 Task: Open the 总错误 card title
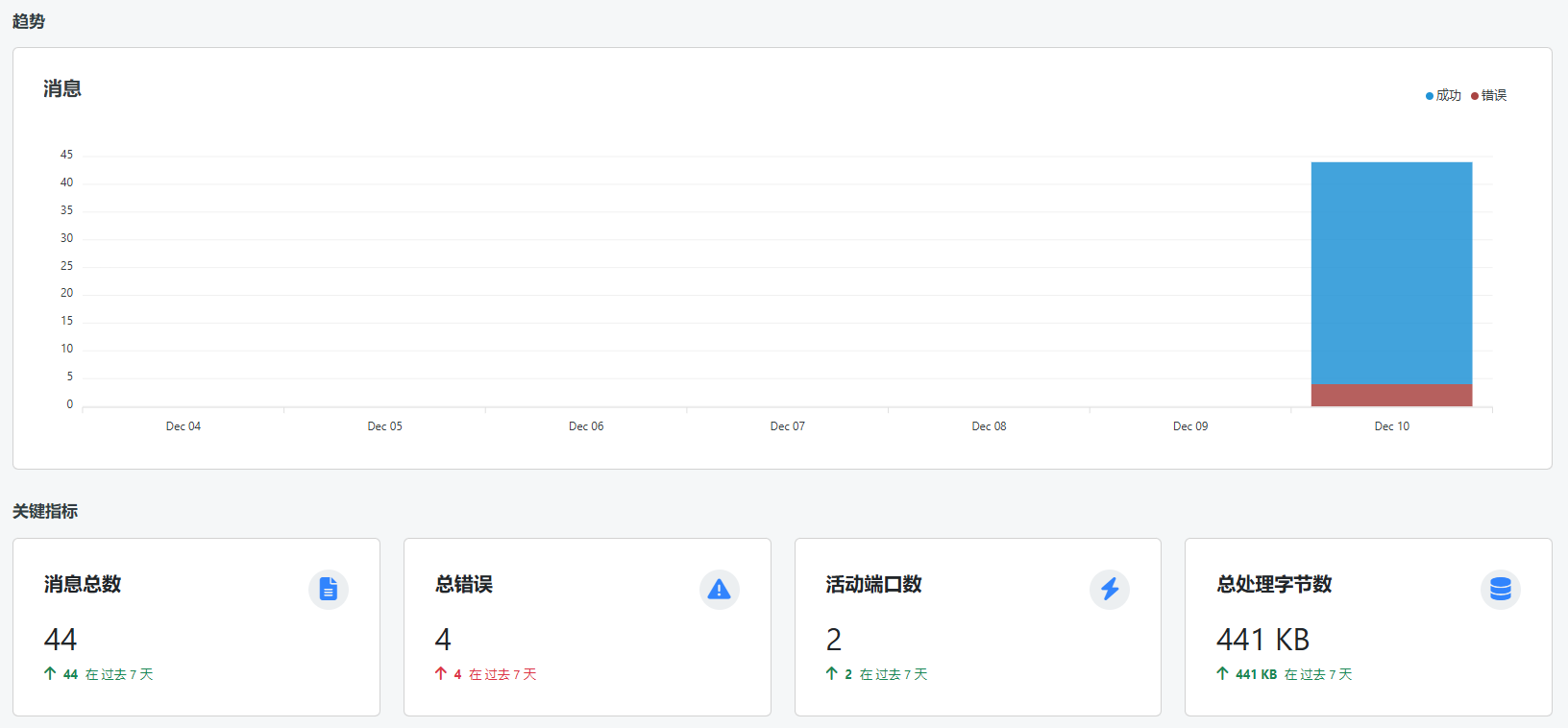[x=464, y=584]
